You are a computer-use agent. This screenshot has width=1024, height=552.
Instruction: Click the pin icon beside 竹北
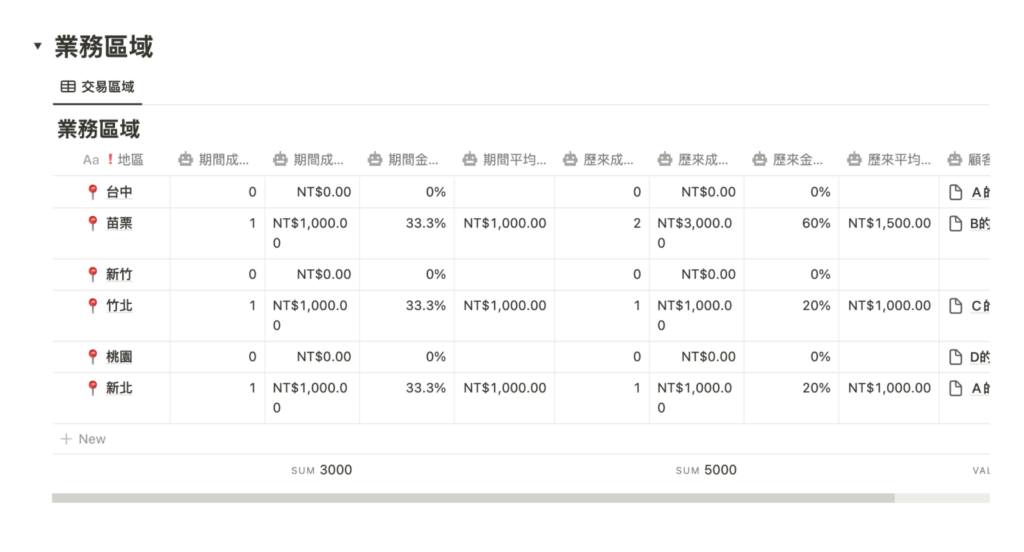click(x=94, y=306)
